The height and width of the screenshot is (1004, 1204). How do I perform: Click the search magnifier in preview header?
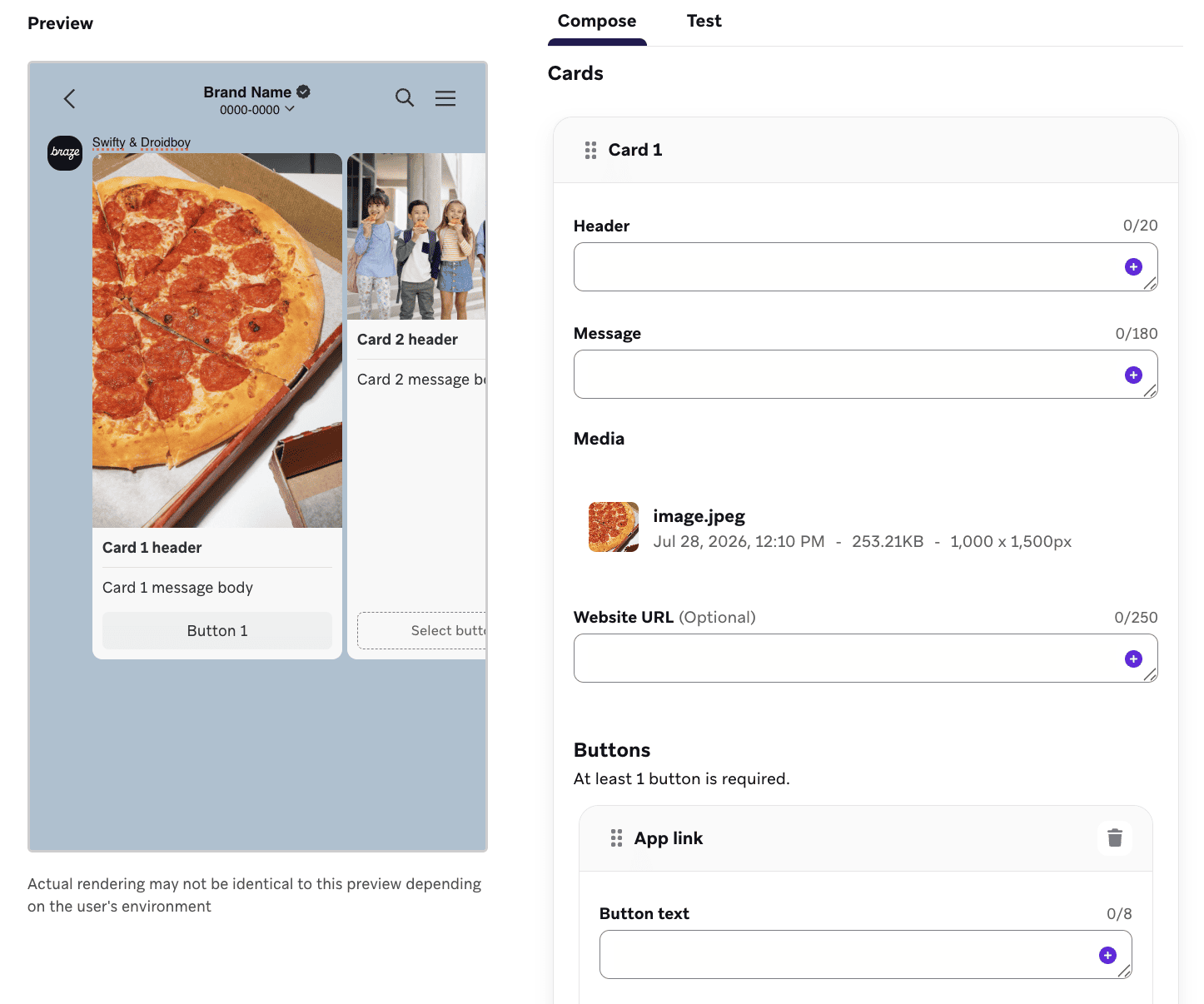[x=405, y=98]
